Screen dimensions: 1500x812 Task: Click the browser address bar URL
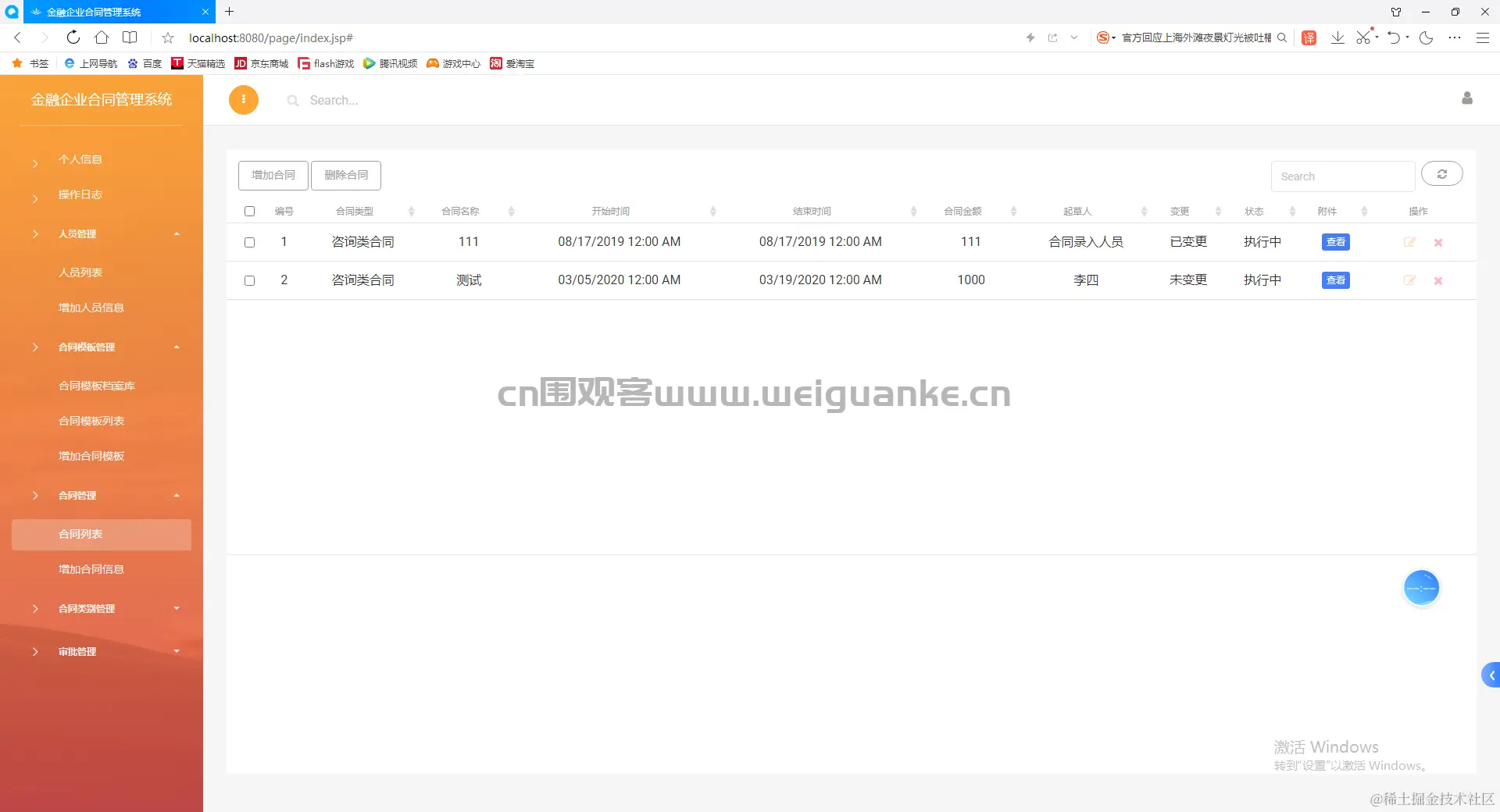(271, 37)
